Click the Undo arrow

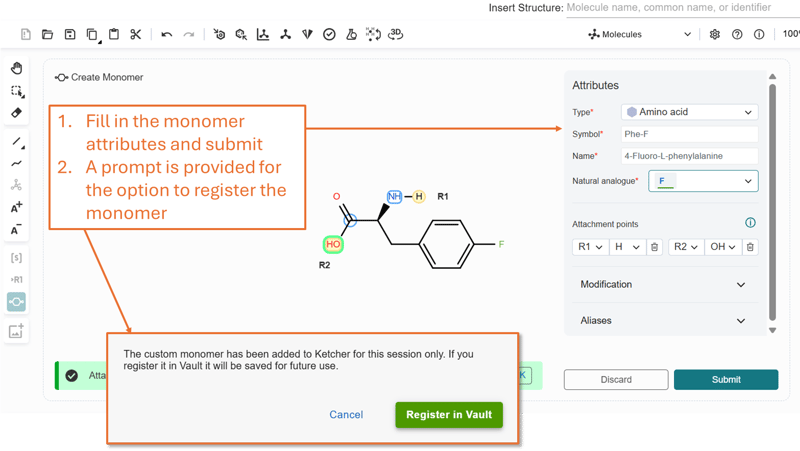tap(167, 35)
